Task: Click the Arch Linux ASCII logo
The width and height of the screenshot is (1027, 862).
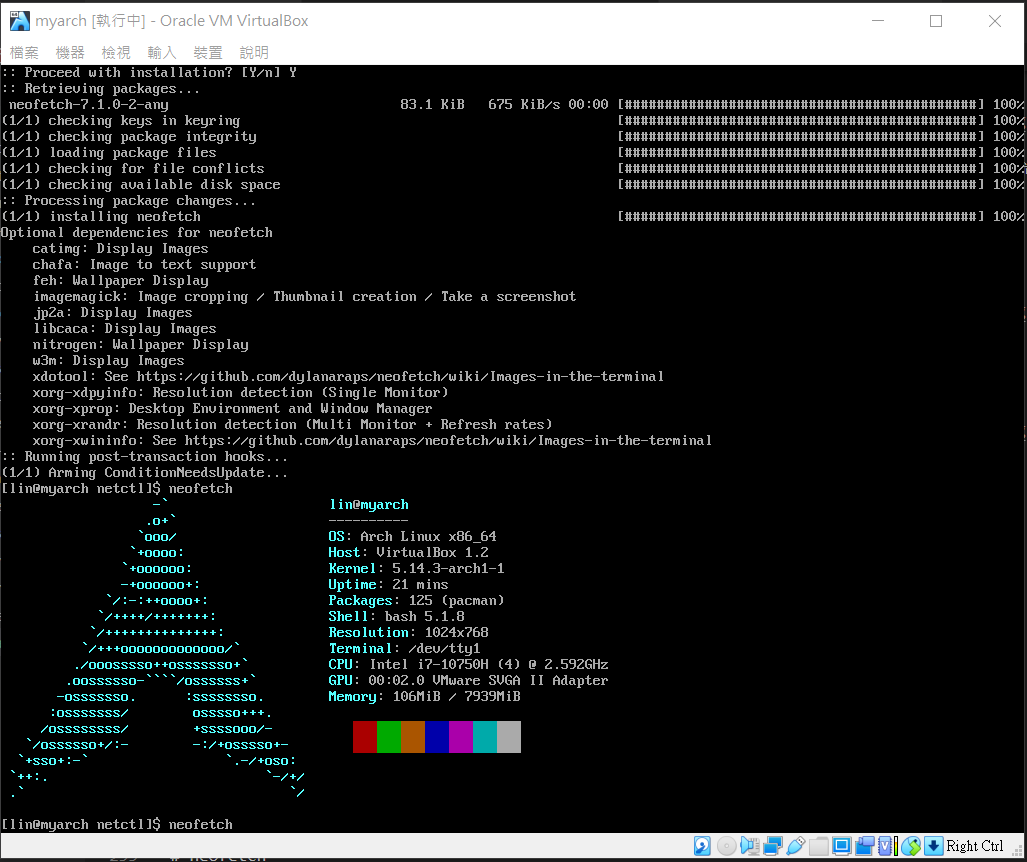Action: [157, 648]
